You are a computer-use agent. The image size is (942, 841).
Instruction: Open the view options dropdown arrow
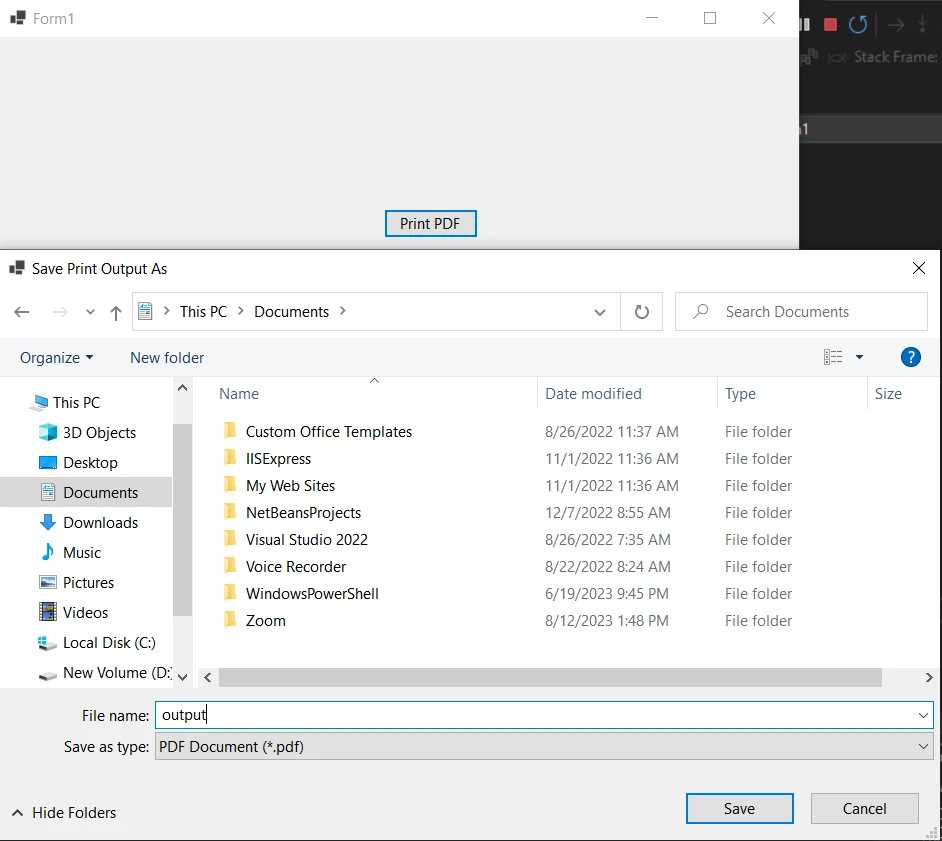[x=859, y=357]
